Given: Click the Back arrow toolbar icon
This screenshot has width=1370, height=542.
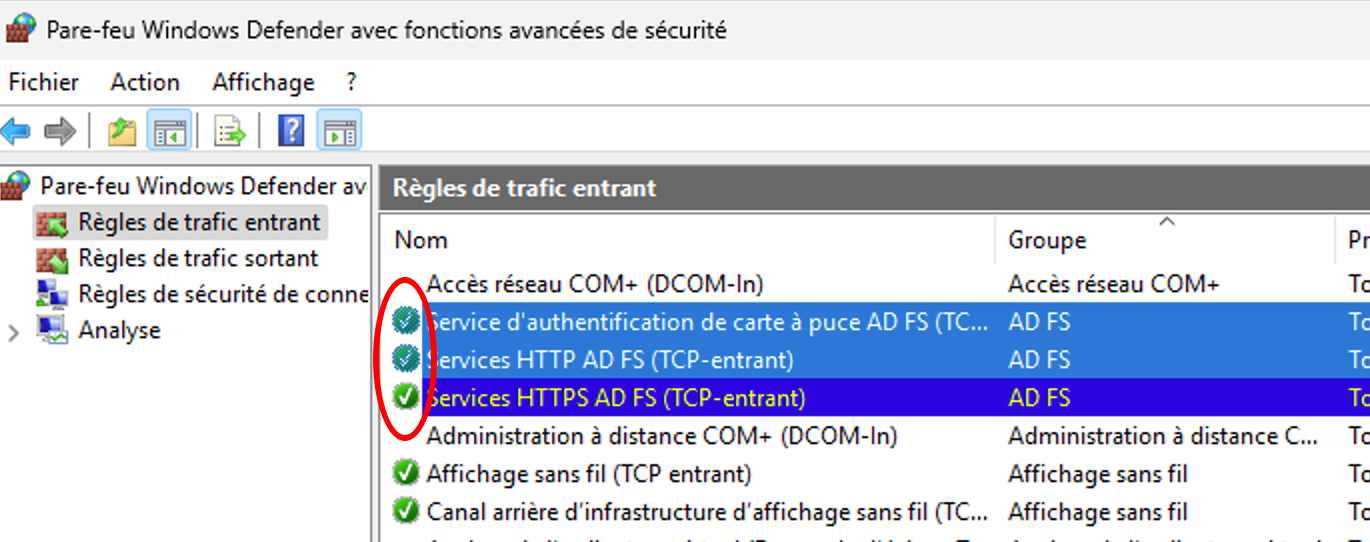Looking at the screenshot, I should (x=16, y=131).
